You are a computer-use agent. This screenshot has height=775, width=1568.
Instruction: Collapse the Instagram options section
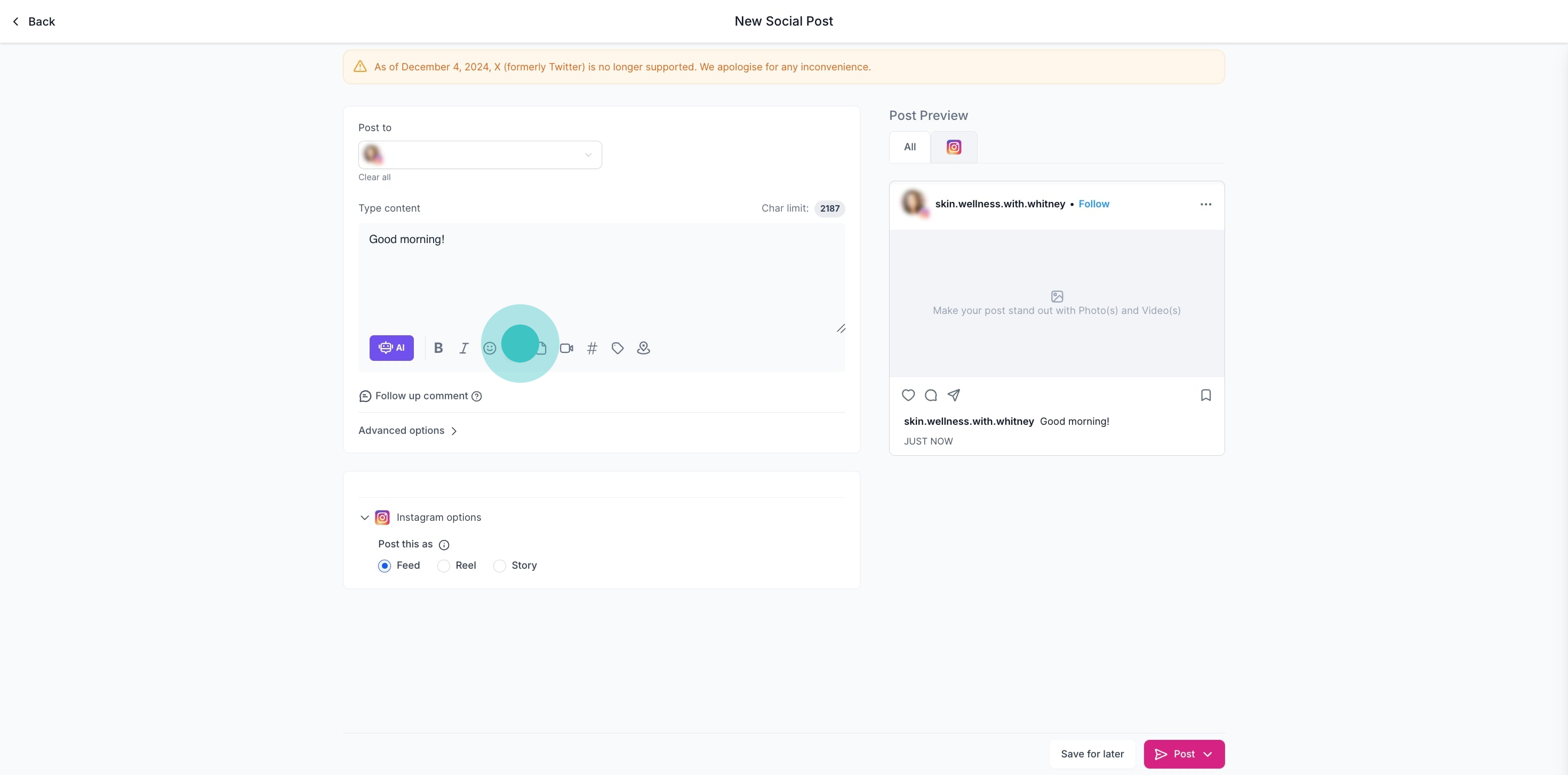[365, 518]
